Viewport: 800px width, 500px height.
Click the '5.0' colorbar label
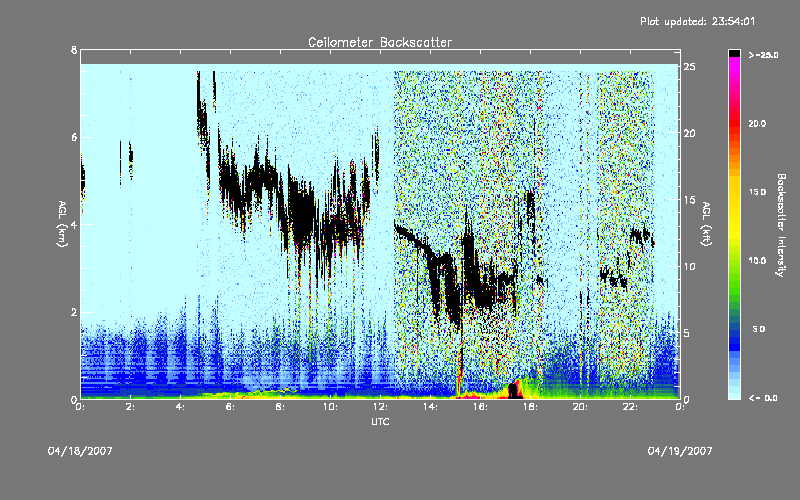click(x=759, y=329)
